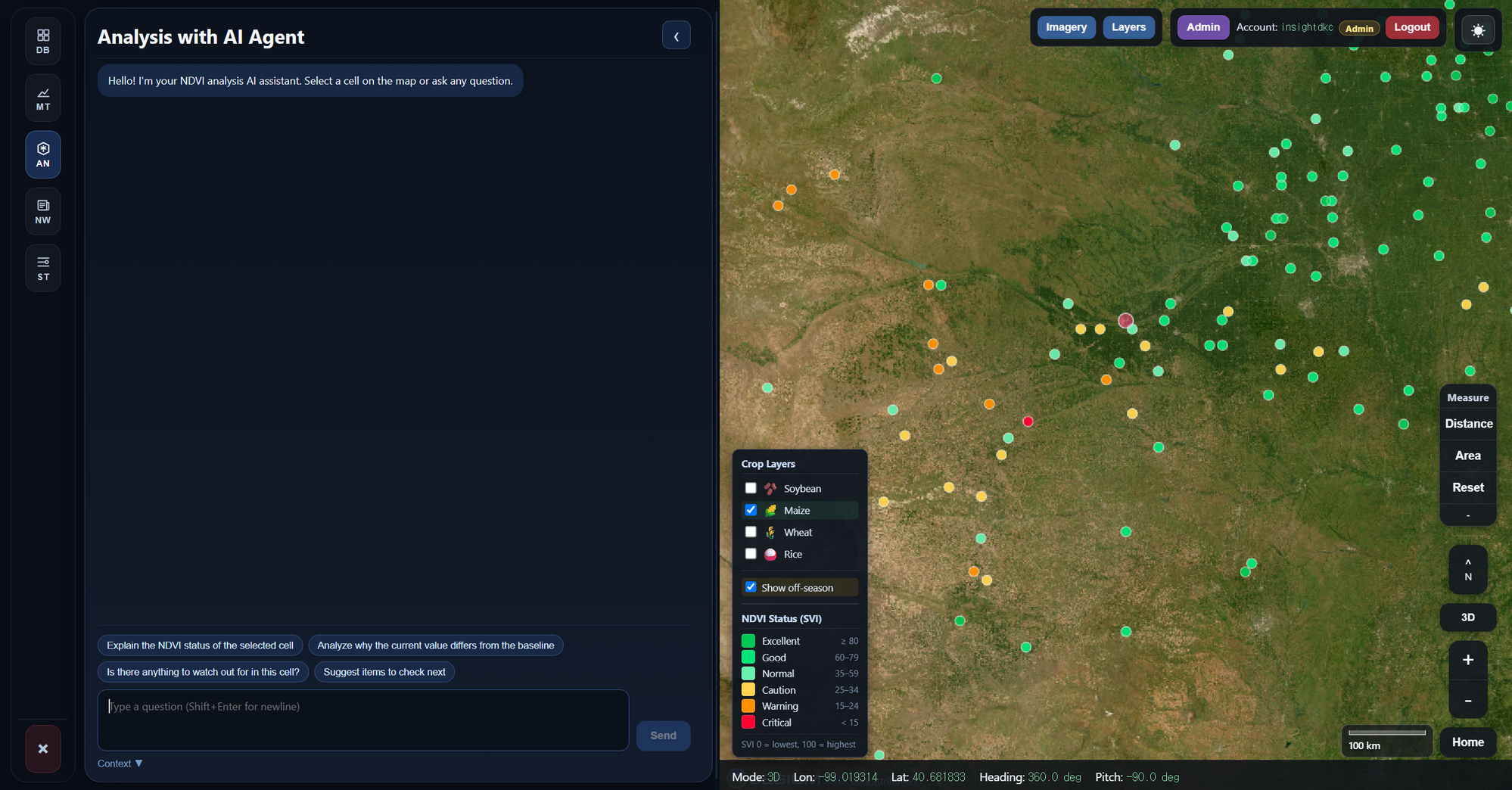Click the red X close icon in sidebar
This screenshot has height=790, width=1512.
tap(43, 748)
